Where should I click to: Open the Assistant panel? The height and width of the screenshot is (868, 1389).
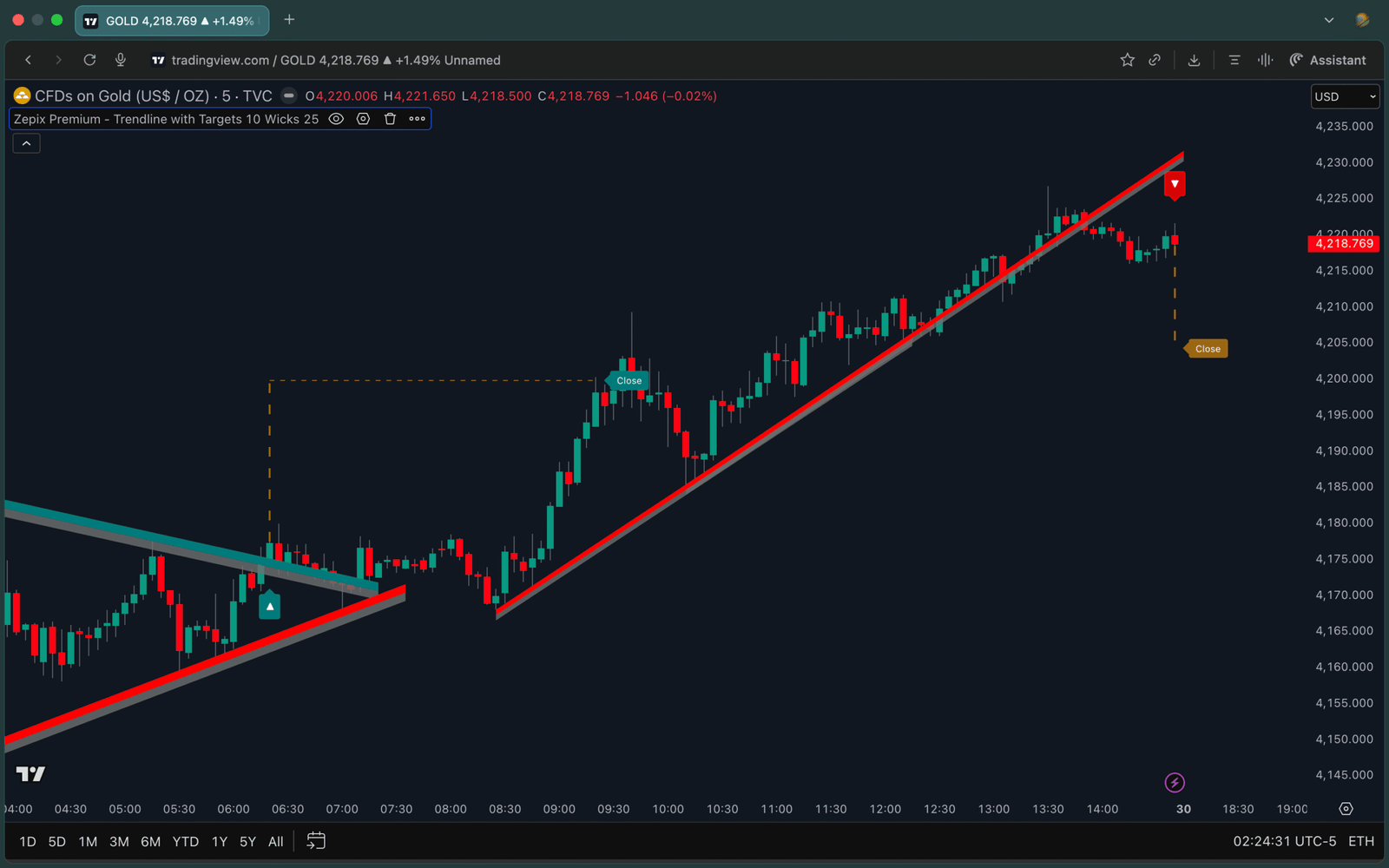[x=1328, y=60]
